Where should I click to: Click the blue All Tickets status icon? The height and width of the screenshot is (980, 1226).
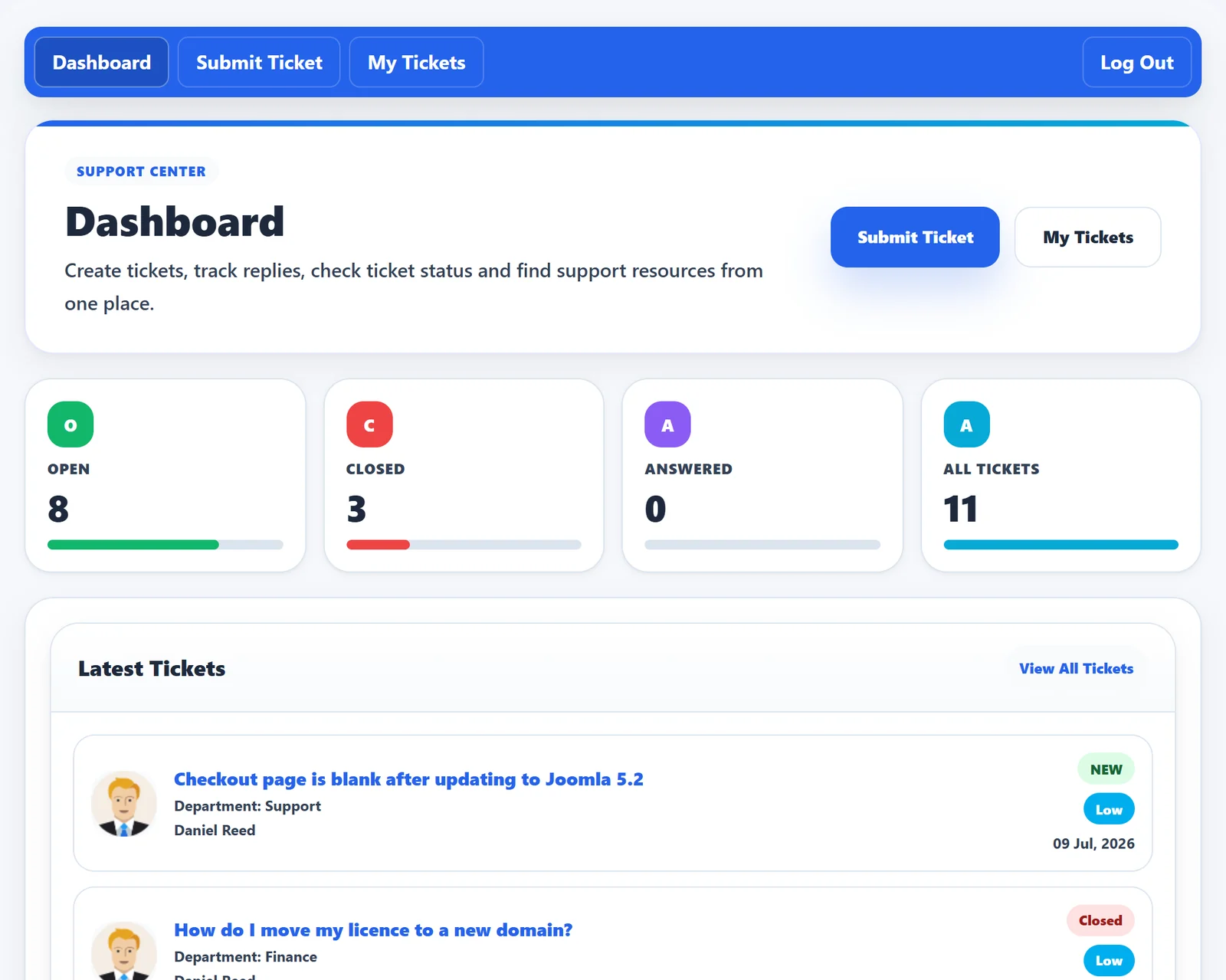point(966,424)
